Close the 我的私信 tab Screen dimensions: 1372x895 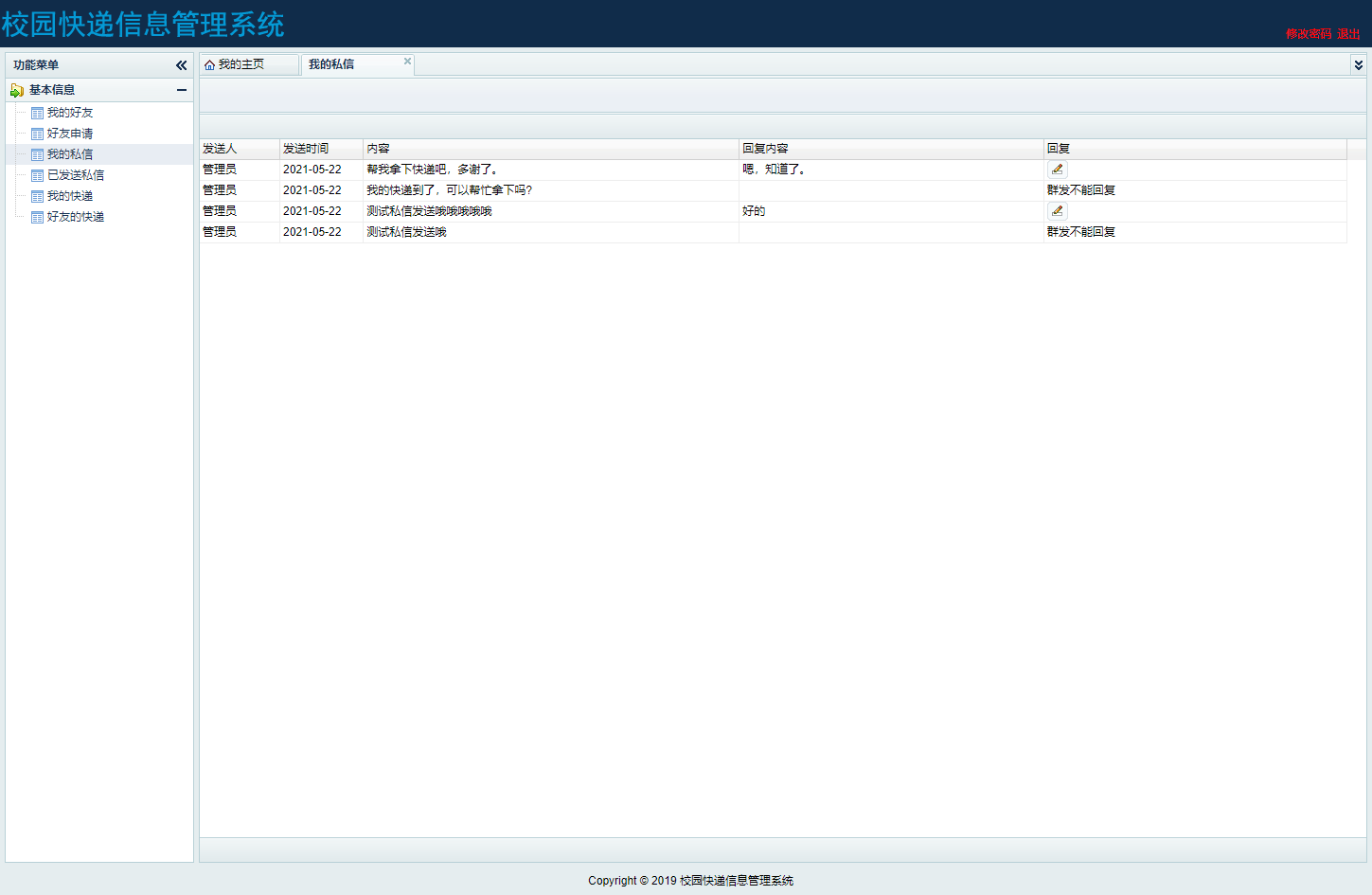pyautogui.click(x=407, y=62)
